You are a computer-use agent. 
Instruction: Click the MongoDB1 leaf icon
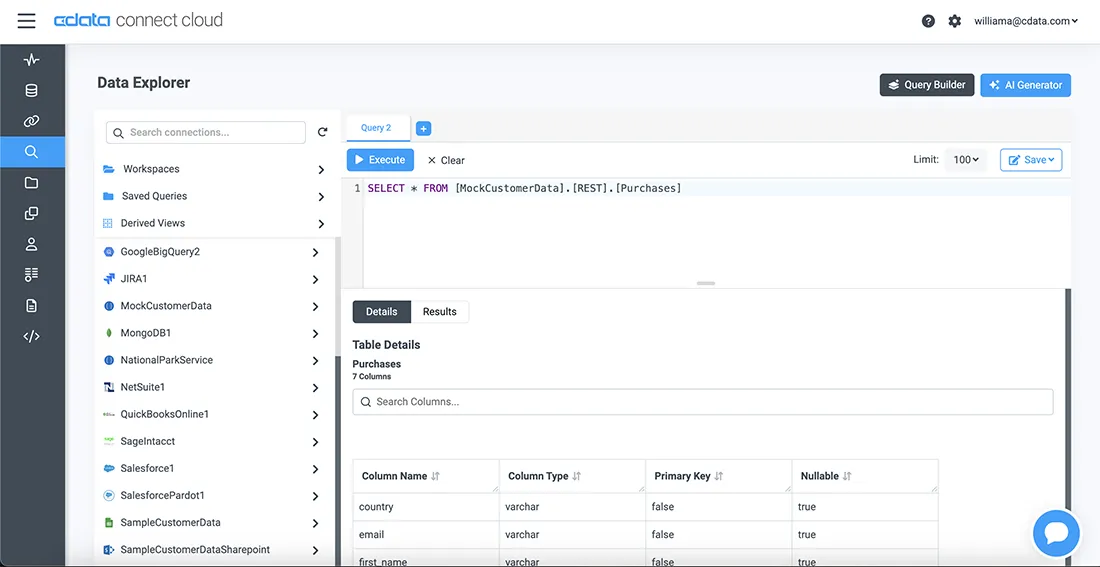[109, 333]
